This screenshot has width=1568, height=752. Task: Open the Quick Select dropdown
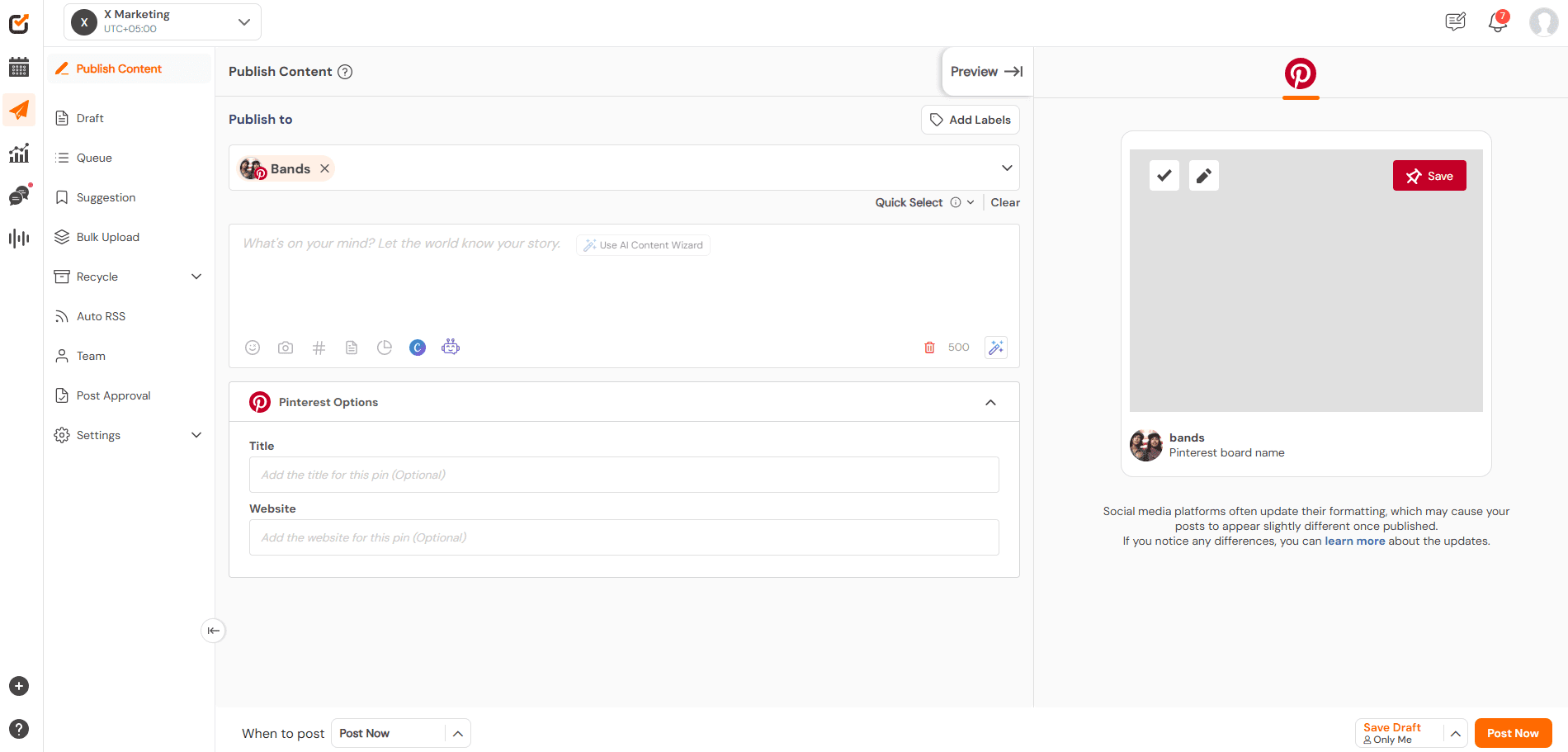pos(971,202)
